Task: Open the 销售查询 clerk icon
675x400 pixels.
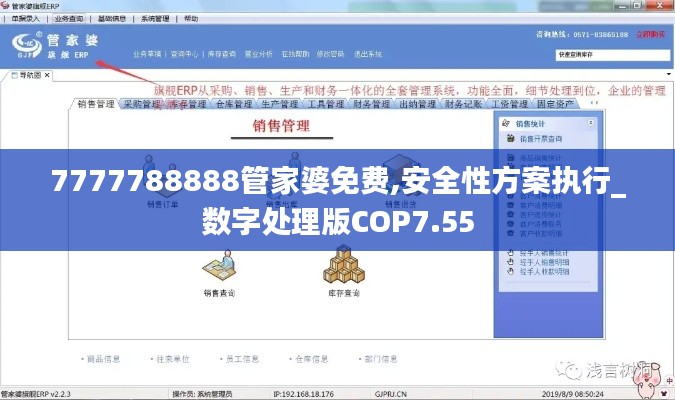Action: (220, 267)
